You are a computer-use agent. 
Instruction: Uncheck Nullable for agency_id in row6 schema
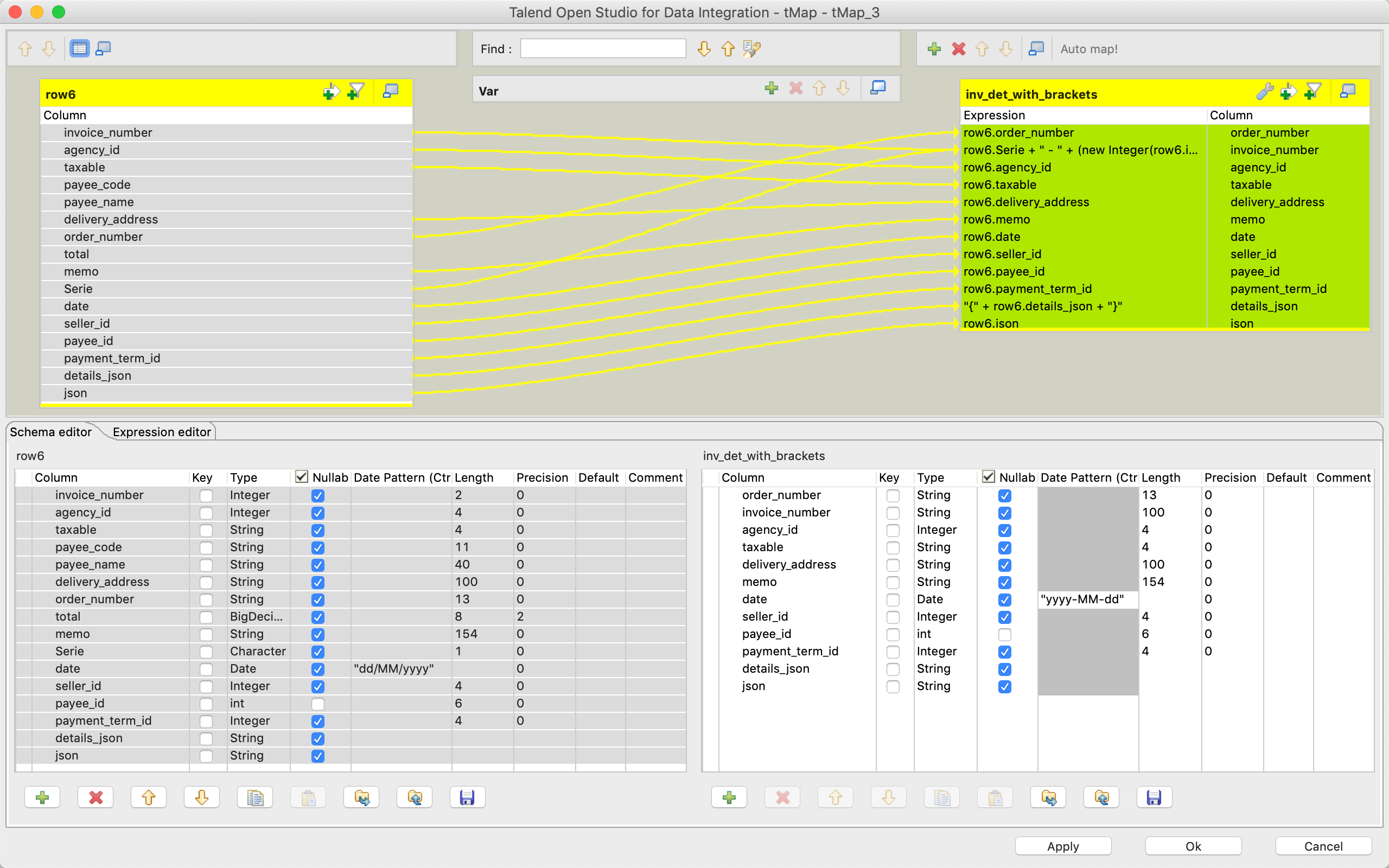pos(318,513)
